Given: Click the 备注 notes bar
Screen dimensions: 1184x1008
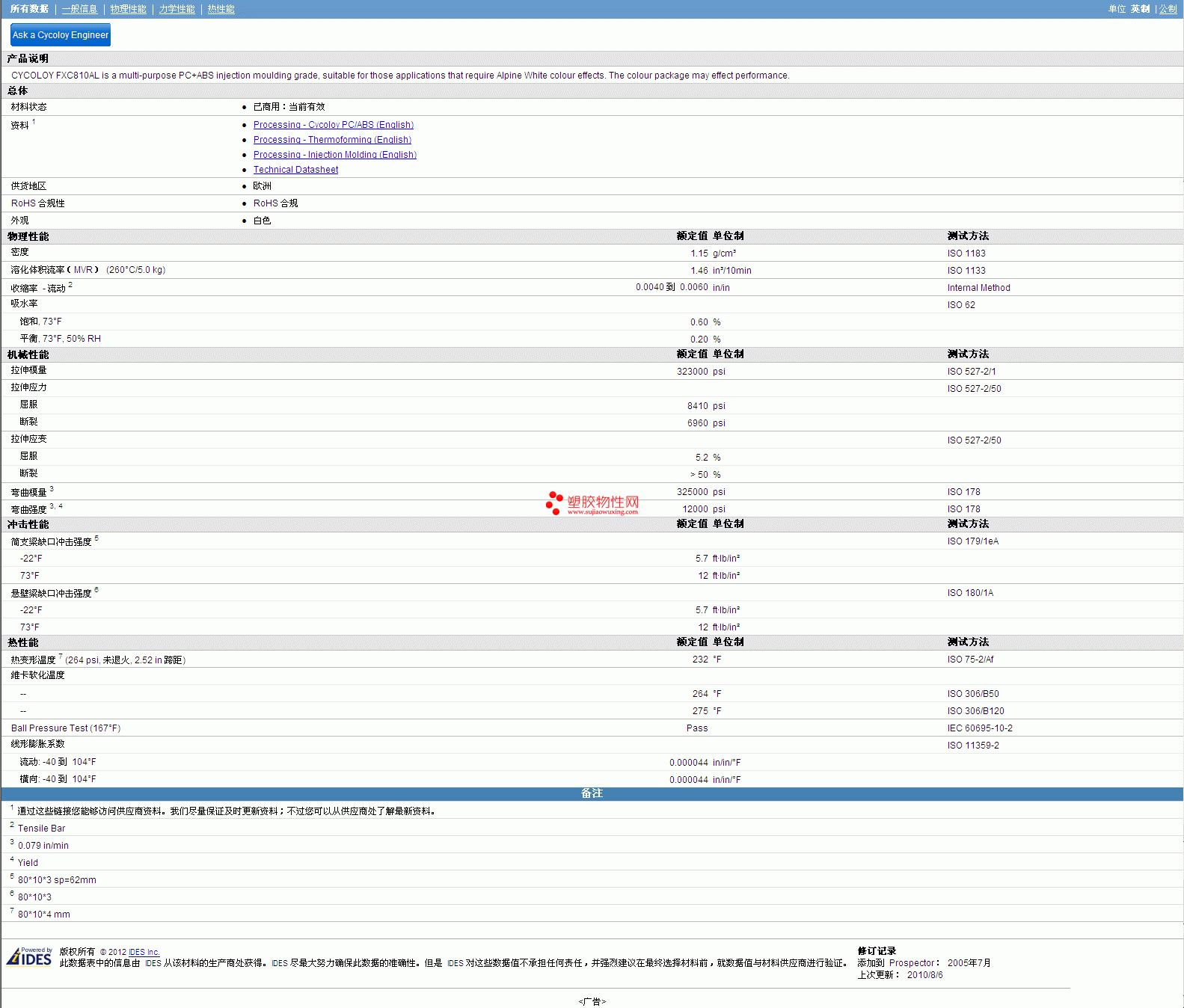Looking at the screenshot, I should coord(592,793).
